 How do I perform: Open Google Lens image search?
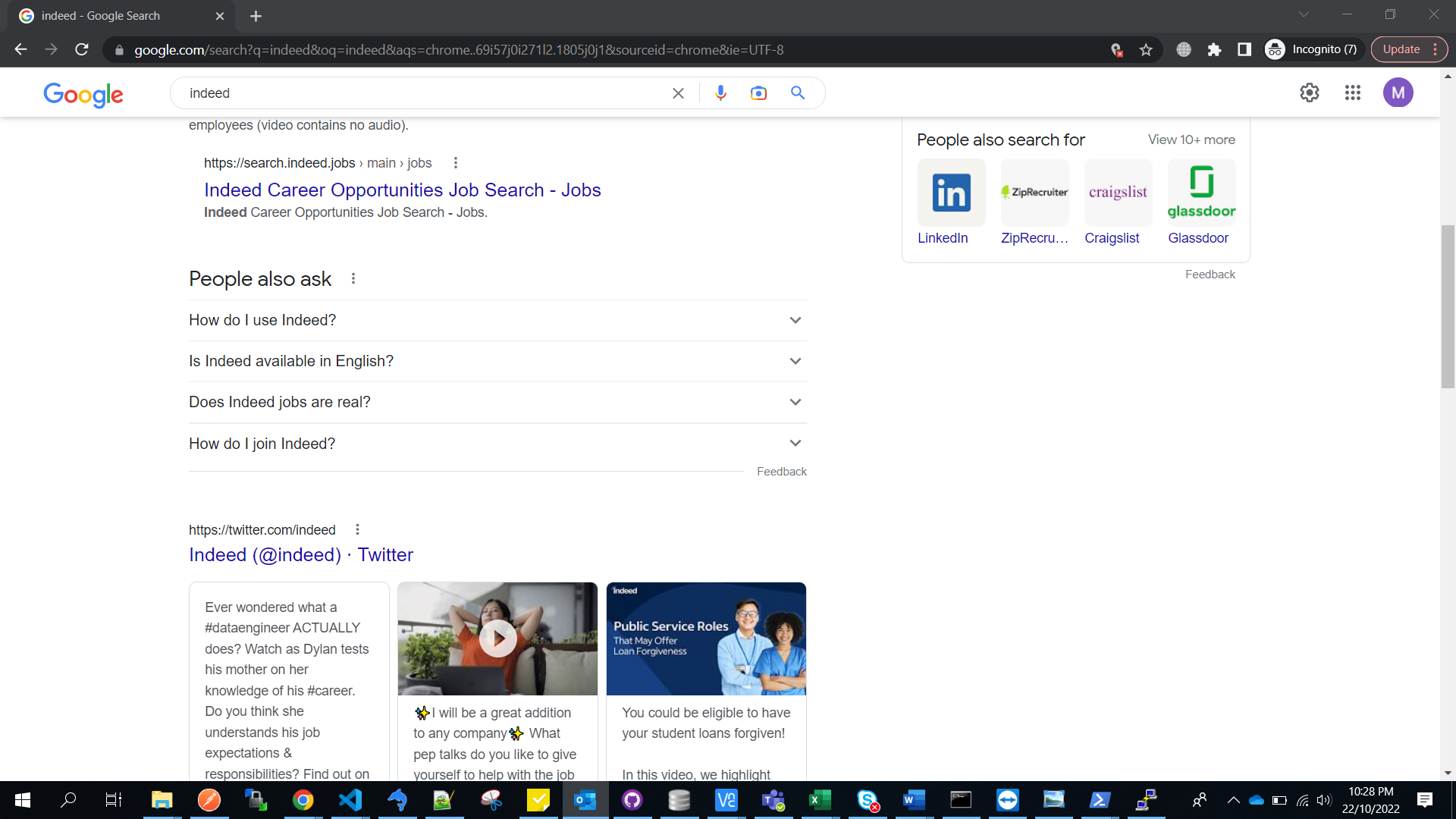point(758,93)
